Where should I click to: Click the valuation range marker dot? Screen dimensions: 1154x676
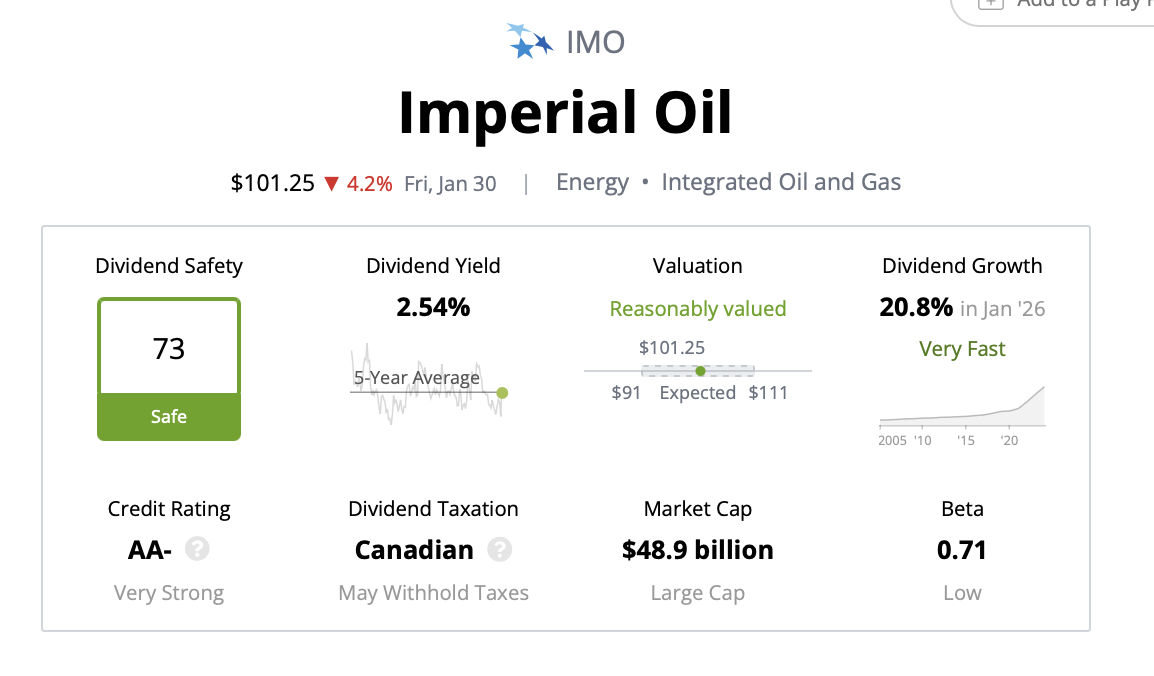click(x=700, y=371)
